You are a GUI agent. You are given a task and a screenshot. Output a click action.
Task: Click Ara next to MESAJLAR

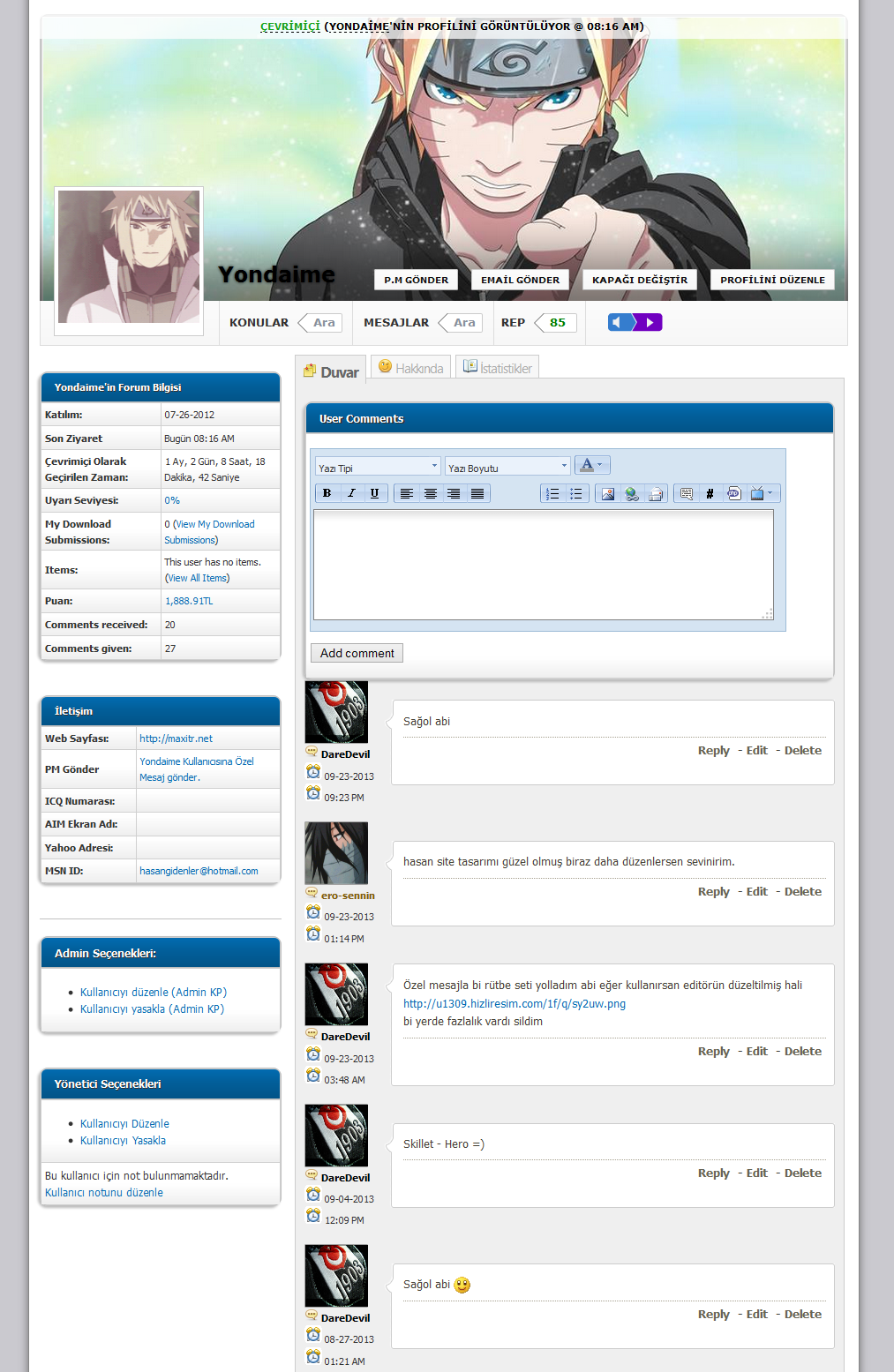coord(461,323)
